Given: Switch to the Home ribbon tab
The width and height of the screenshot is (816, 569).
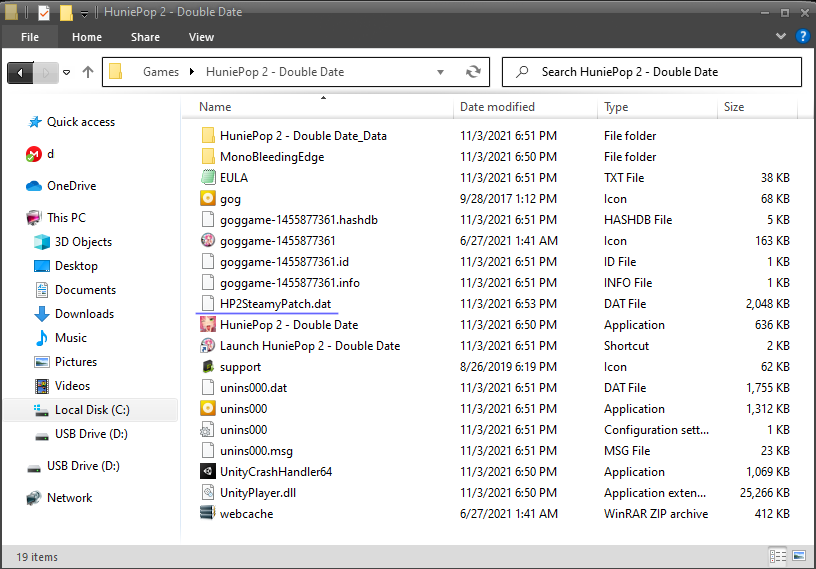Looking at the screenshot, I should 87,37.
